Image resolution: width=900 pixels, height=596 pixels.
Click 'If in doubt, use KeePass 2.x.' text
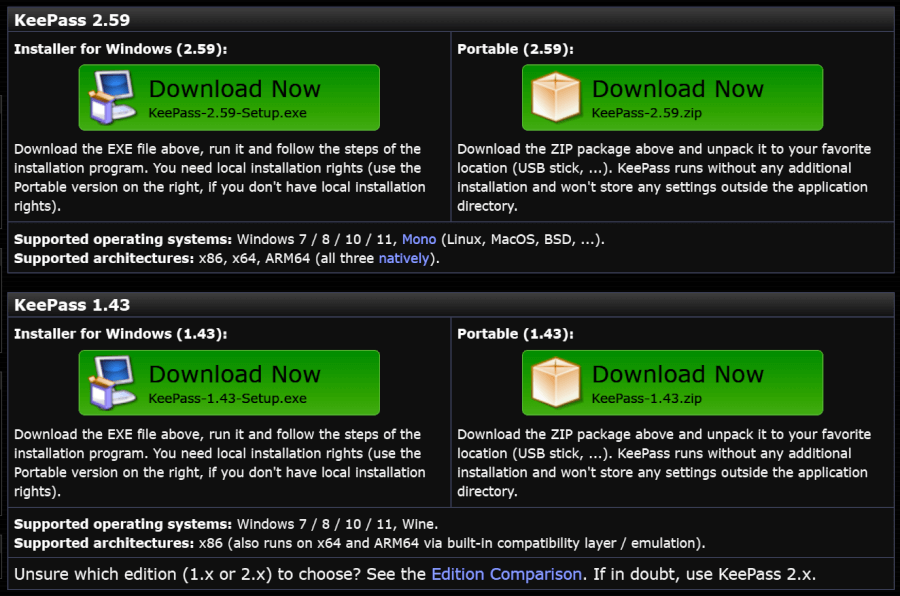coord(704,574)
